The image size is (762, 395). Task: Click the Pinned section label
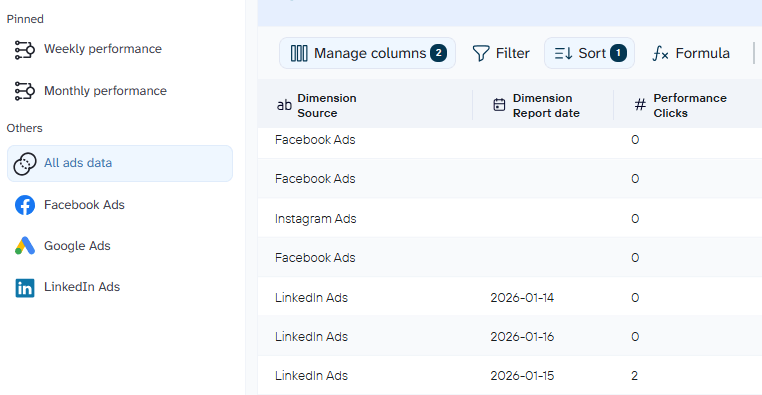25,19
